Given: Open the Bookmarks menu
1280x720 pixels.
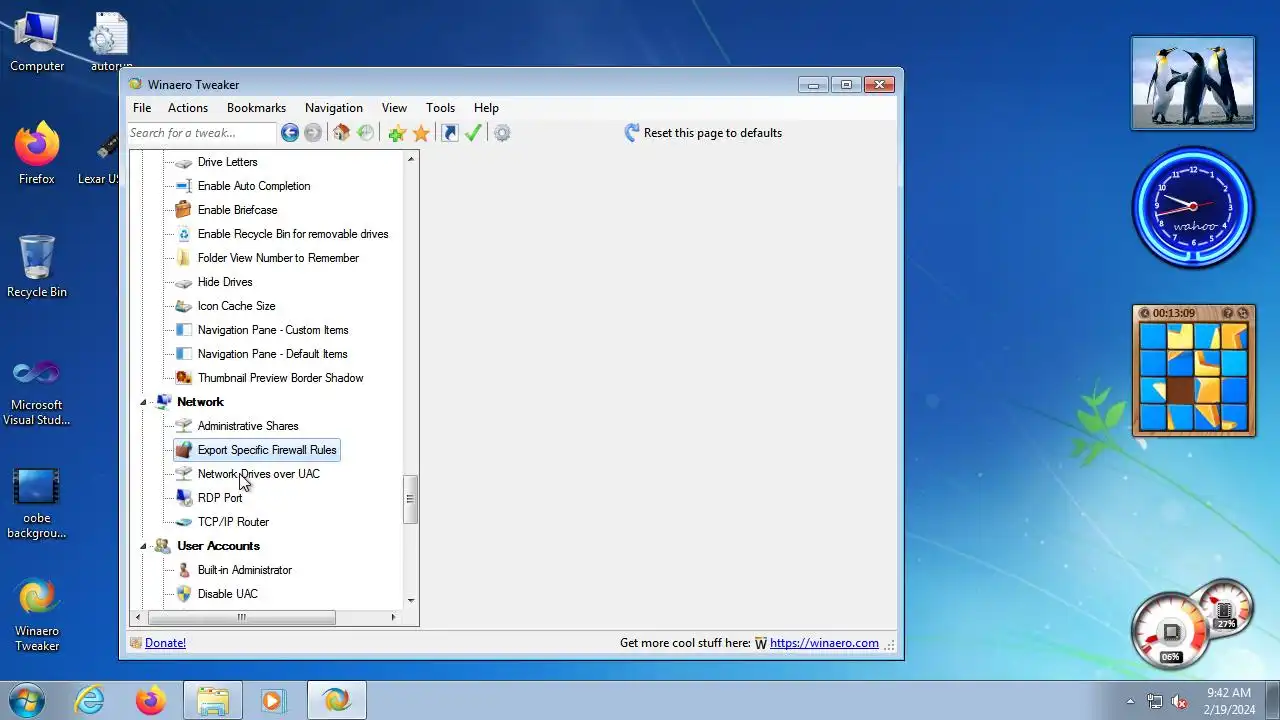Looking at the screenshot, I should [256, 108].
